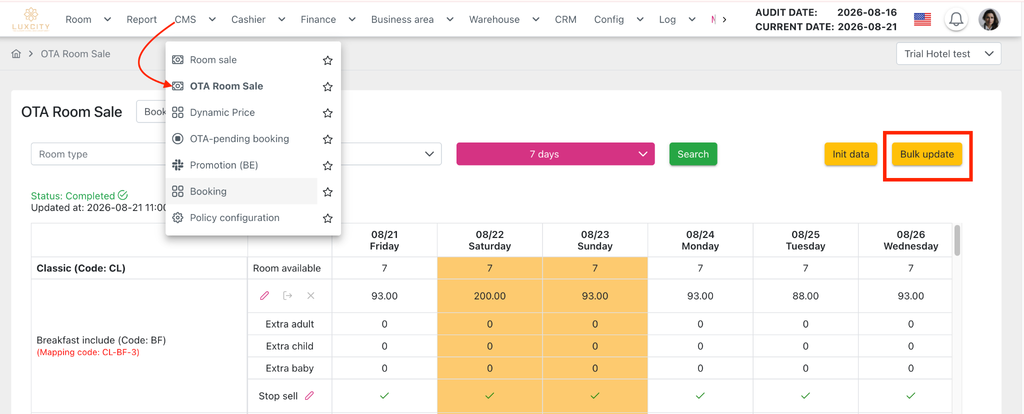This screenshot has width=1024, height=414.
Task: Click the notification bell icon
Action: click(x=956, y=19)
